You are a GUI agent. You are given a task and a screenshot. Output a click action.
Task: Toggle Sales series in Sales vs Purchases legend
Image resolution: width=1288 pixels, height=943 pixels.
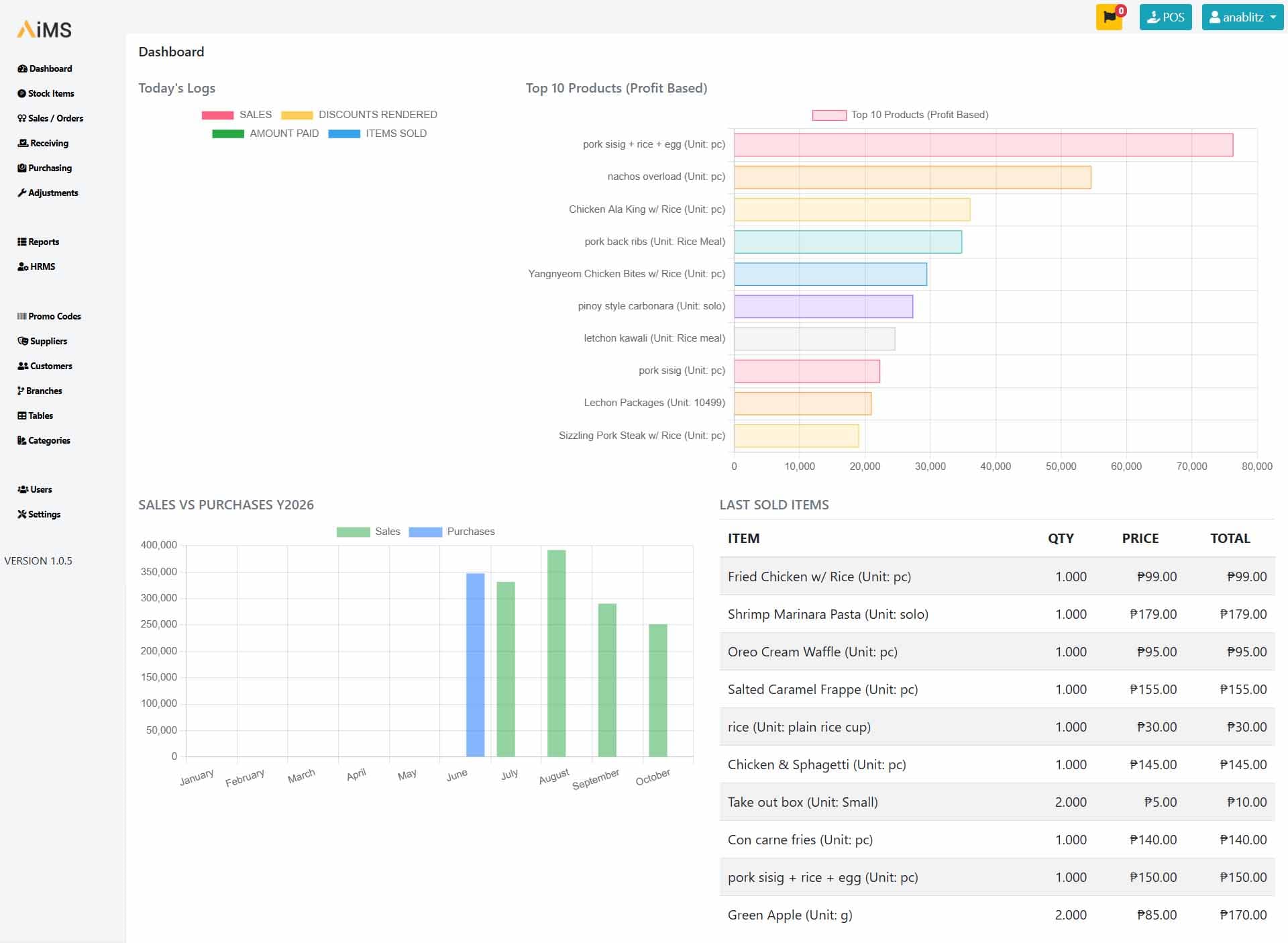368,532
